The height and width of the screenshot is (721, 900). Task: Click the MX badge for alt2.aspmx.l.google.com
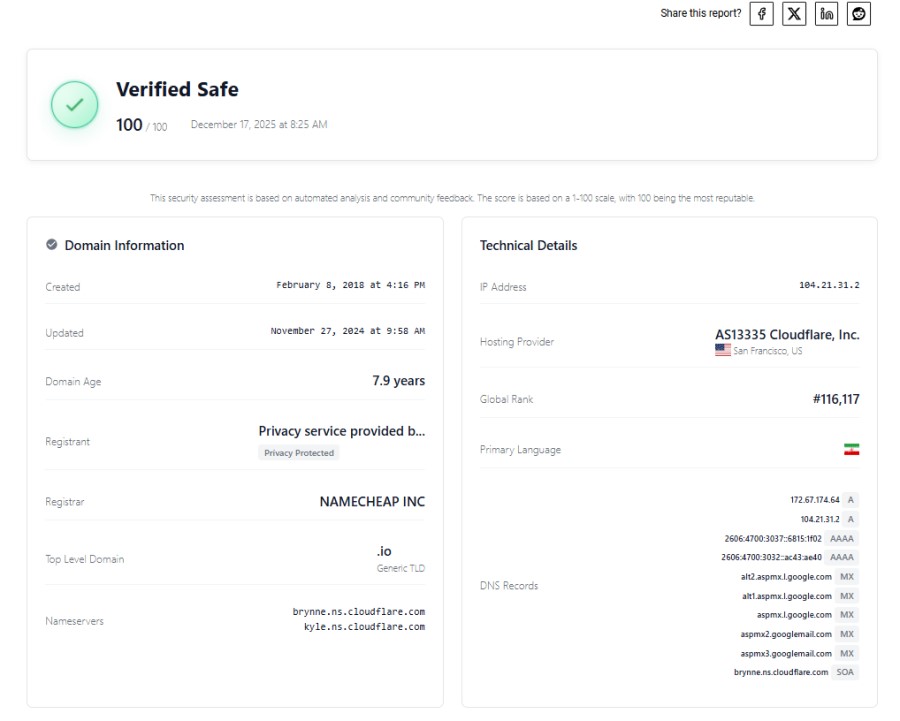point(847,576)
